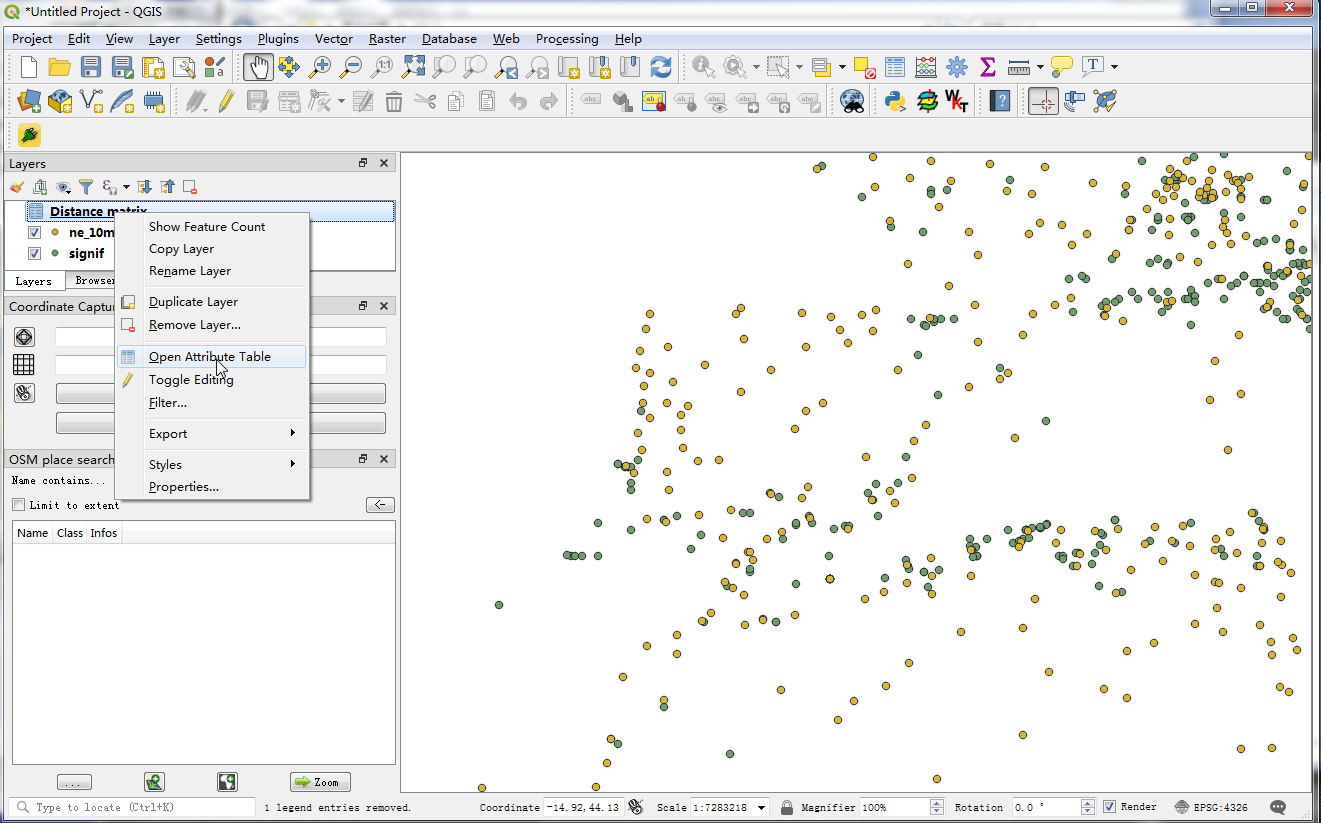Viewport: 1321px width, 823px height.
Task: Switch to the Layers tab
Action: 34,281
